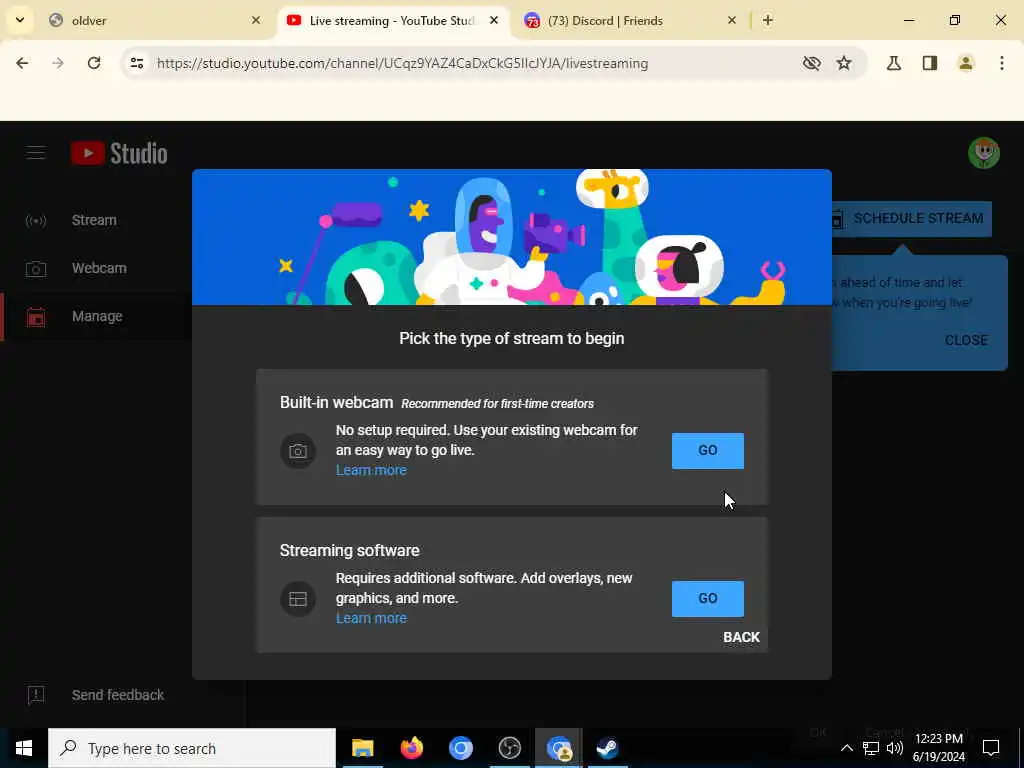Switch to the oldver browser tab
The image size is (1024, 768).
pos(155,20)
